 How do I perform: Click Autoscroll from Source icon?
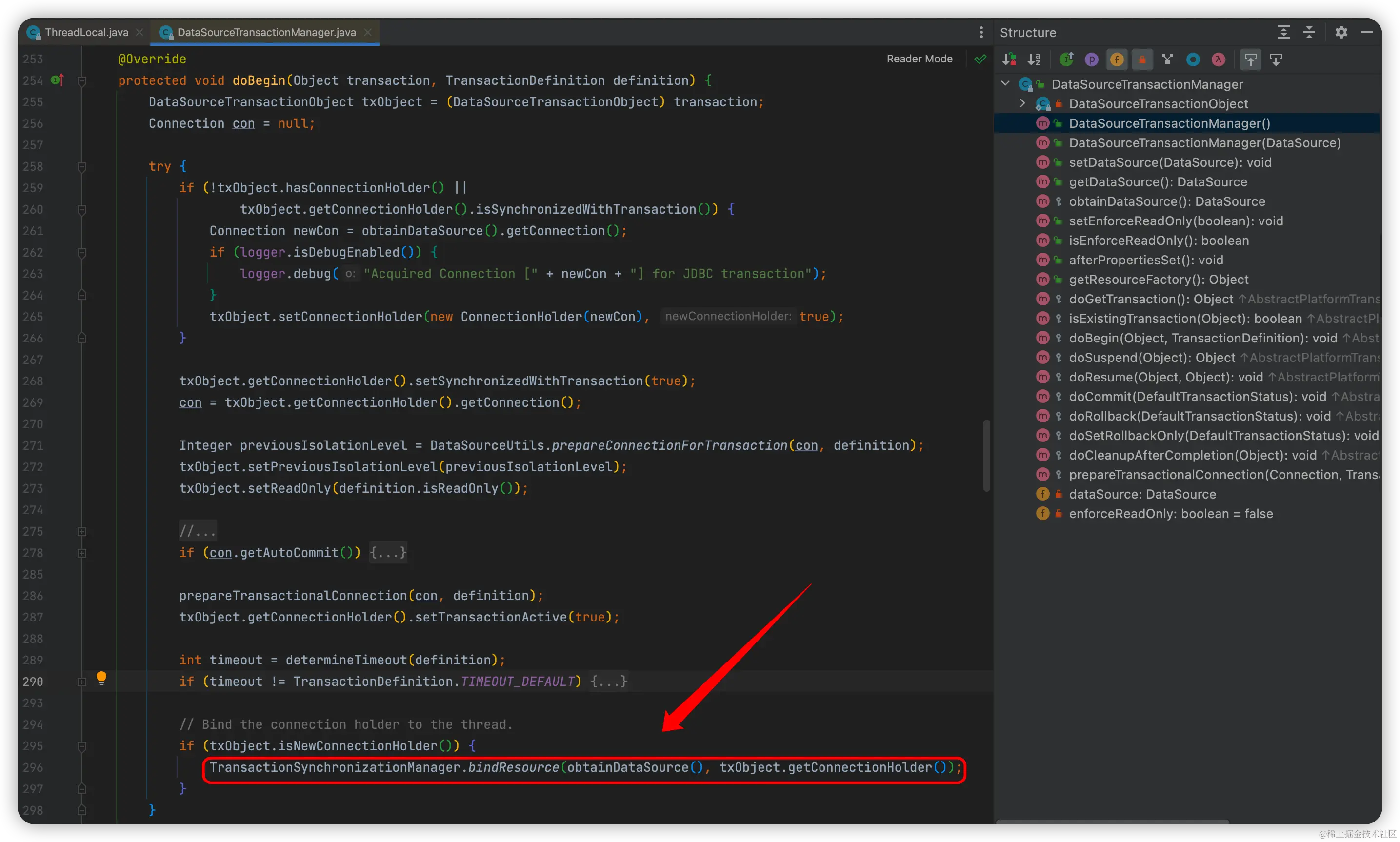click(1276, 60)
